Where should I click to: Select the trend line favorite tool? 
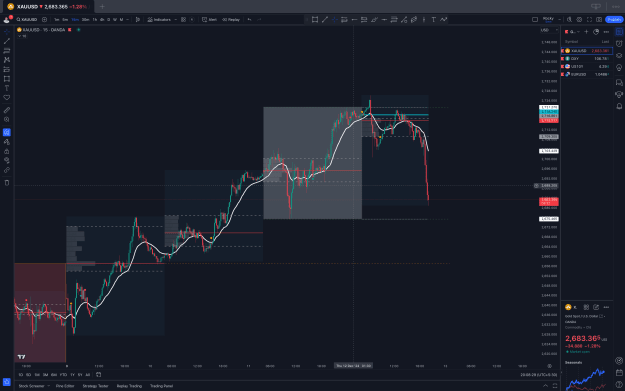pos(325,20)
